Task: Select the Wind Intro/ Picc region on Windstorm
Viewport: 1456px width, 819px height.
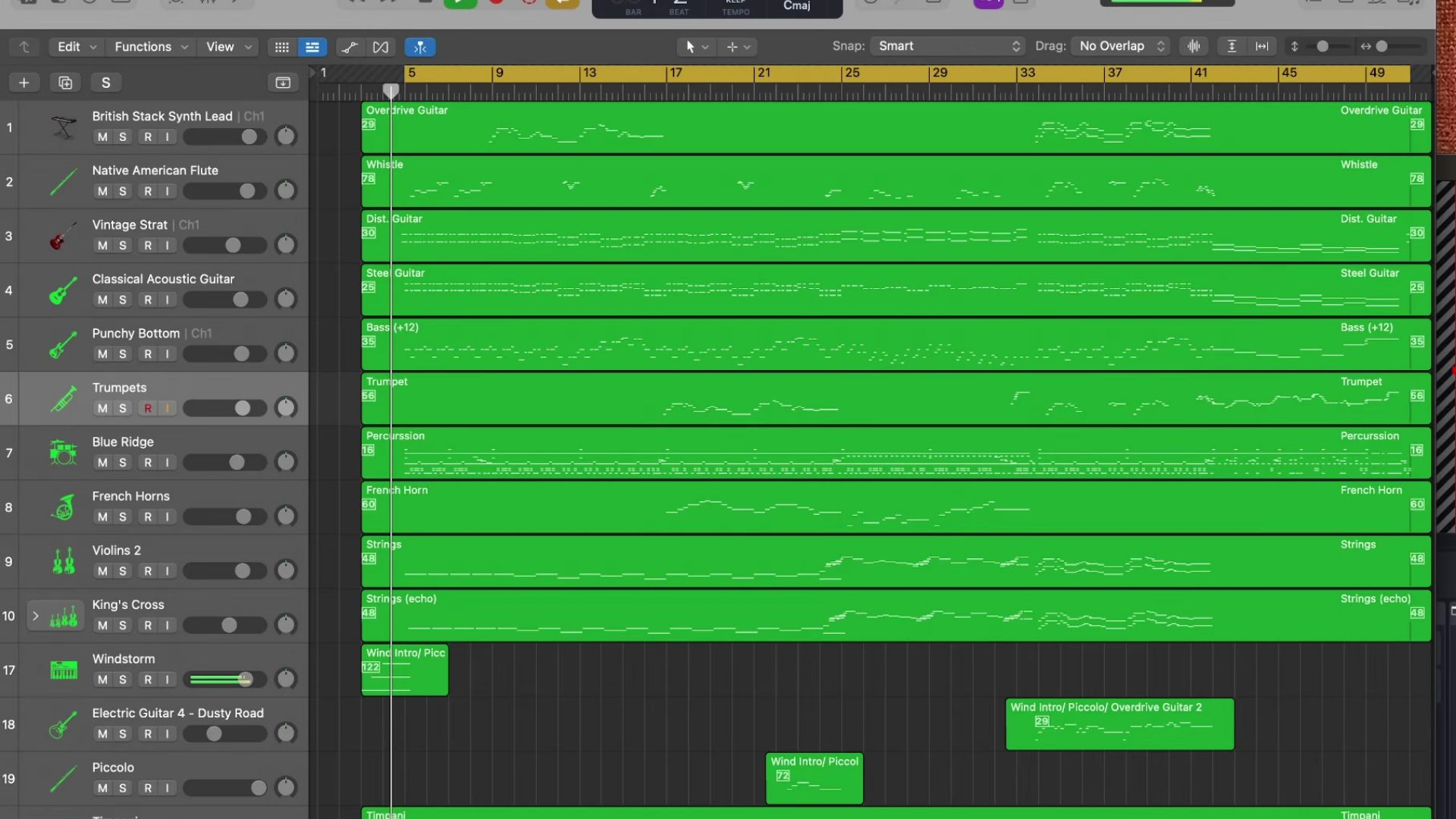Action: (x=405, y=670)
